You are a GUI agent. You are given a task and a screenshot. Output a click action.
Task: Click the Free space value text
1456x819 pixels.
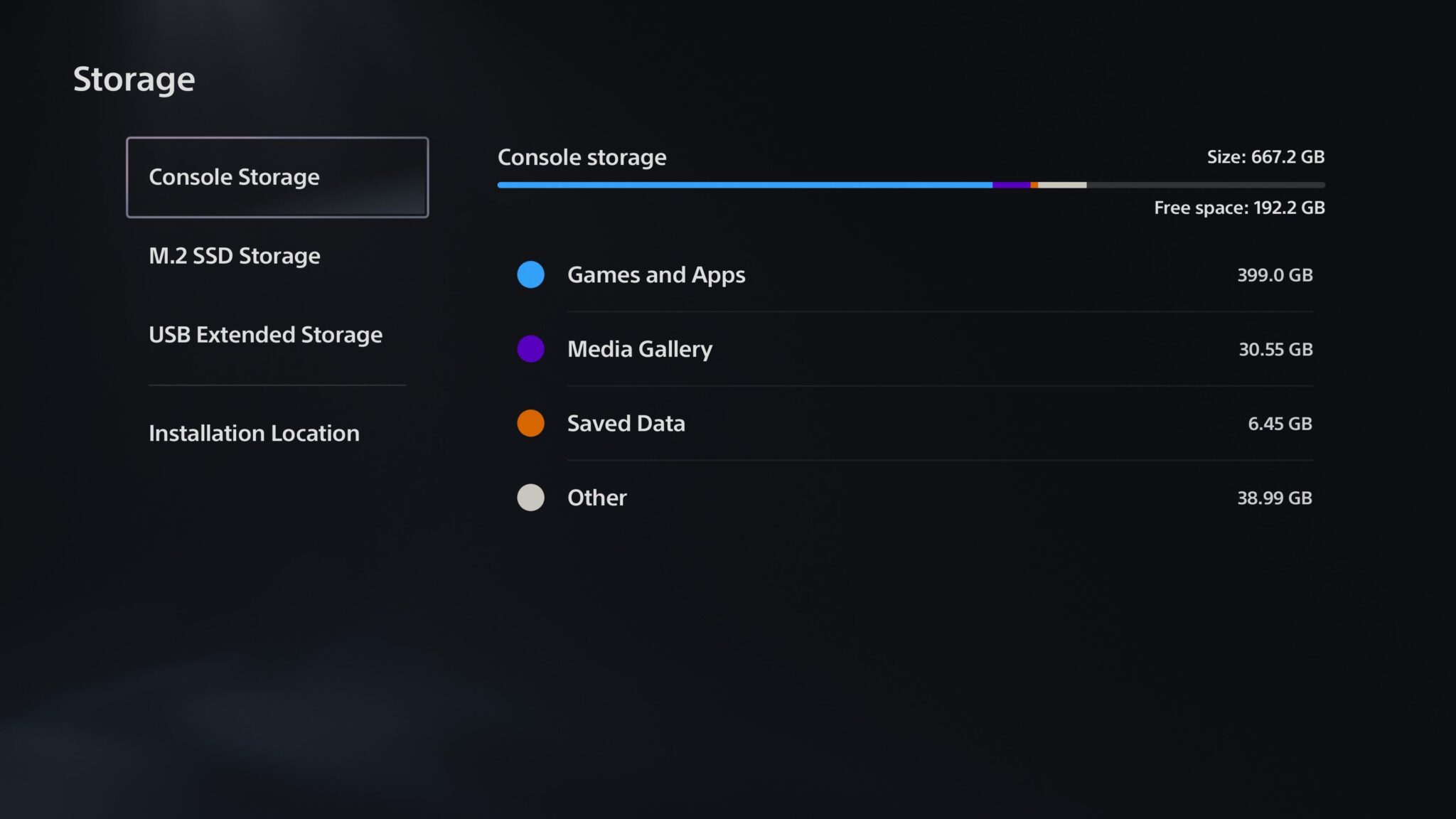1238,208
